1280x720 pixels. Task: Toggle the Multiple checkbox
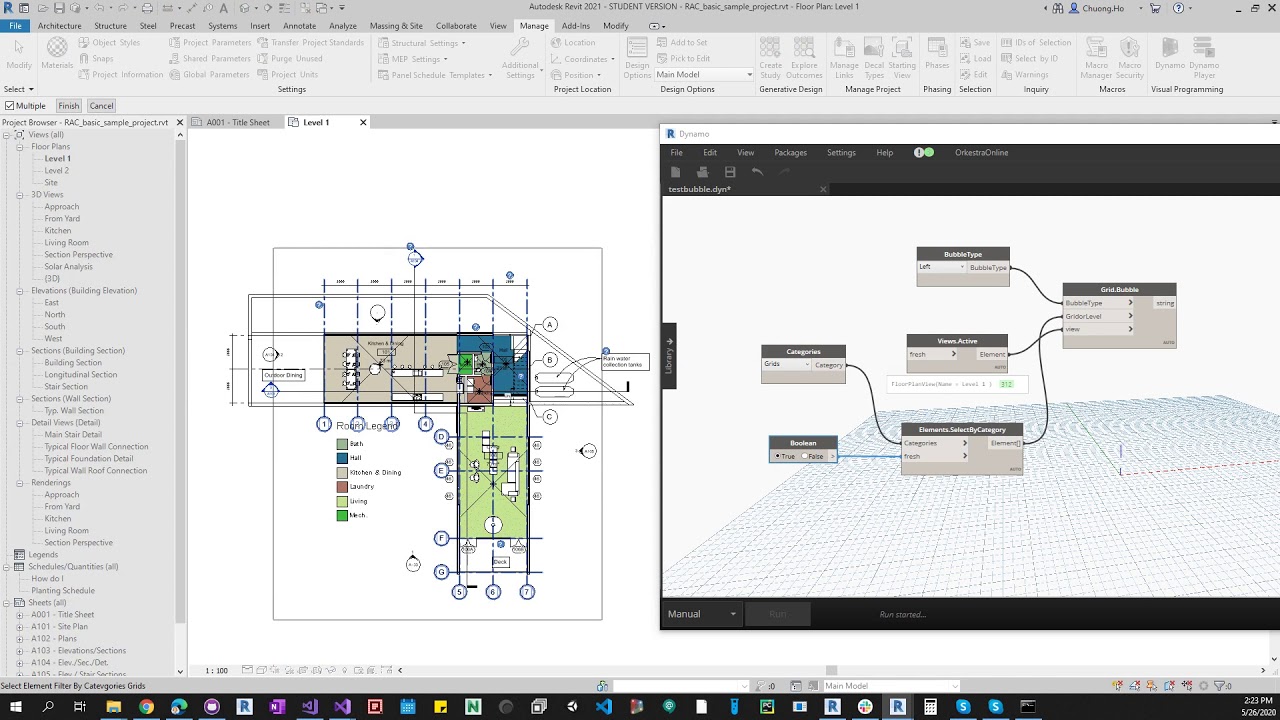10,106
